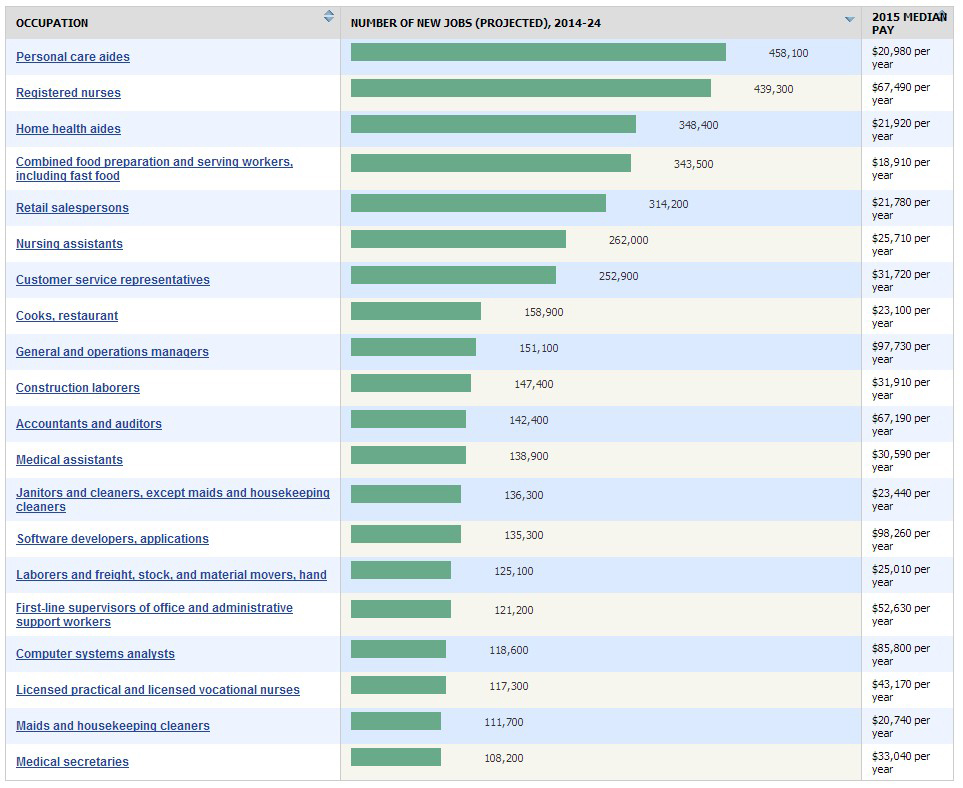The width and height of the screenshot is (963, 788).
Task: Click the $20,980 per year pay
Action: click(x=900, y=58)
